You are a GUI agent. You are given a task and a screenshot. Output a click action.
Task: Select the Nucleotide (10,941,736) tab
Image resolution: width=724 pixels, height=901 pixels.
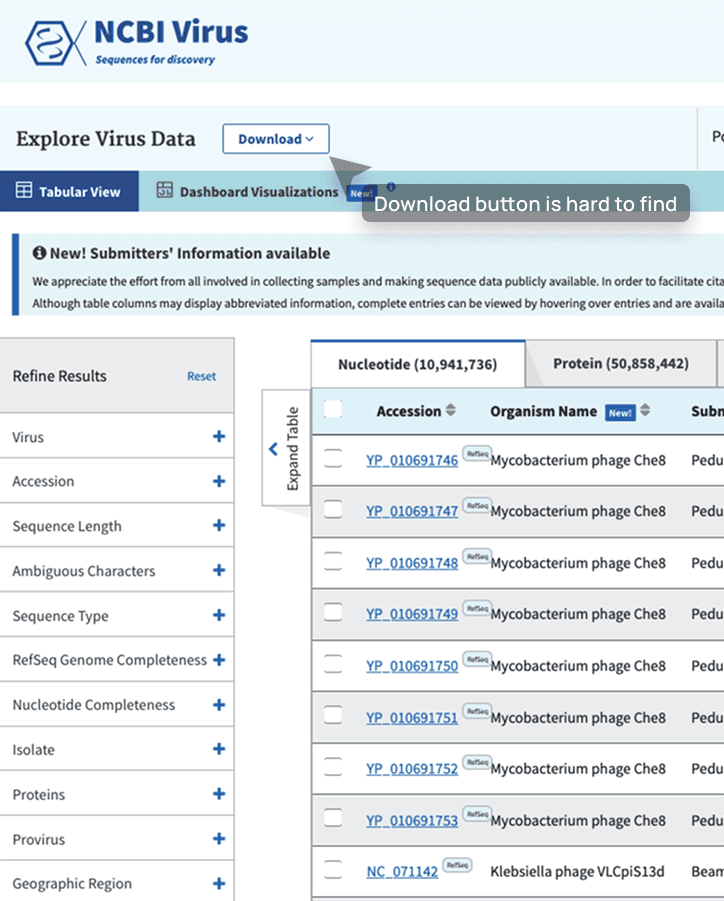pos(418,364)
